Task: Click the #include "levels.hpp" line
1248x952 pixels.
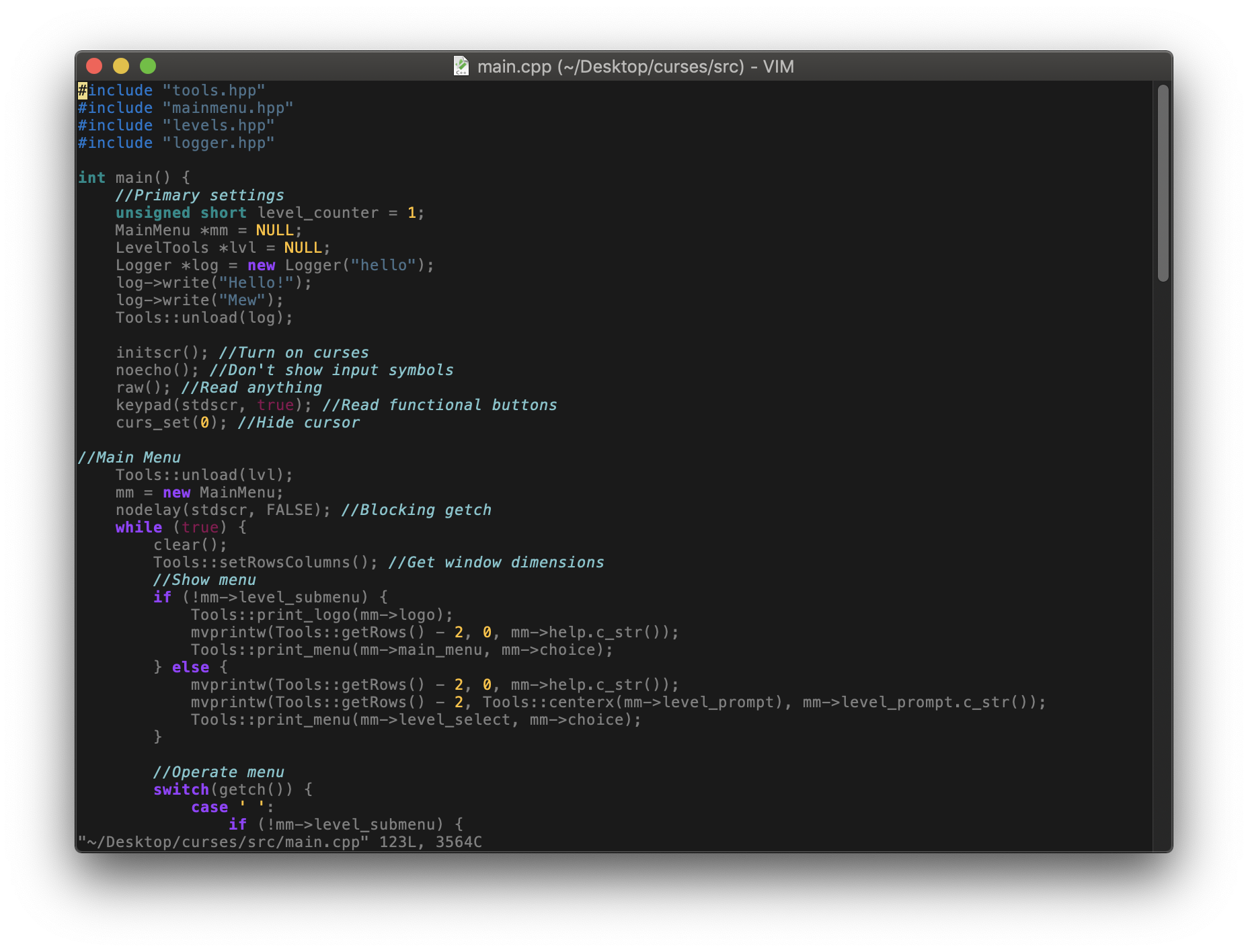Action: (176, 125)
